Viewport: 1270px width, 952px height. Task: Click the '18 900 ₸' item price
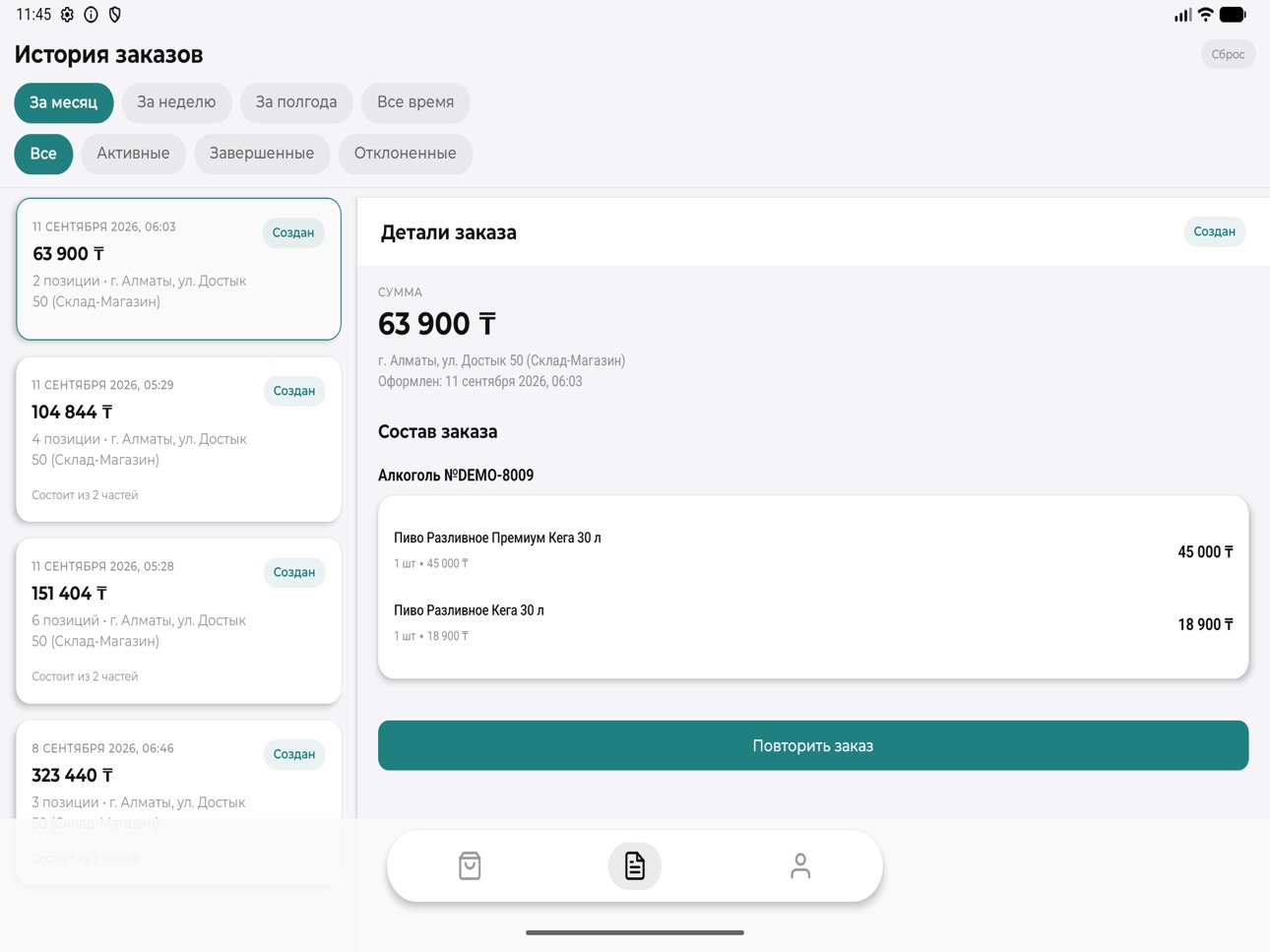pyautogui.click(x=1205, y=624)
